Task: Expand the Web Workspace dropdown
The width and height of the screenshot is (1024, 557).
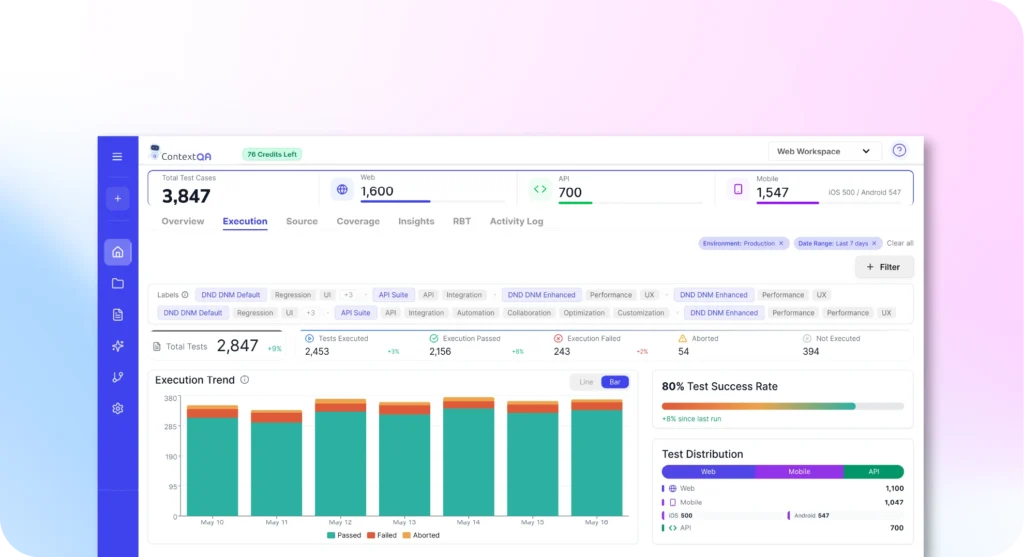Action: coord(825,151)
